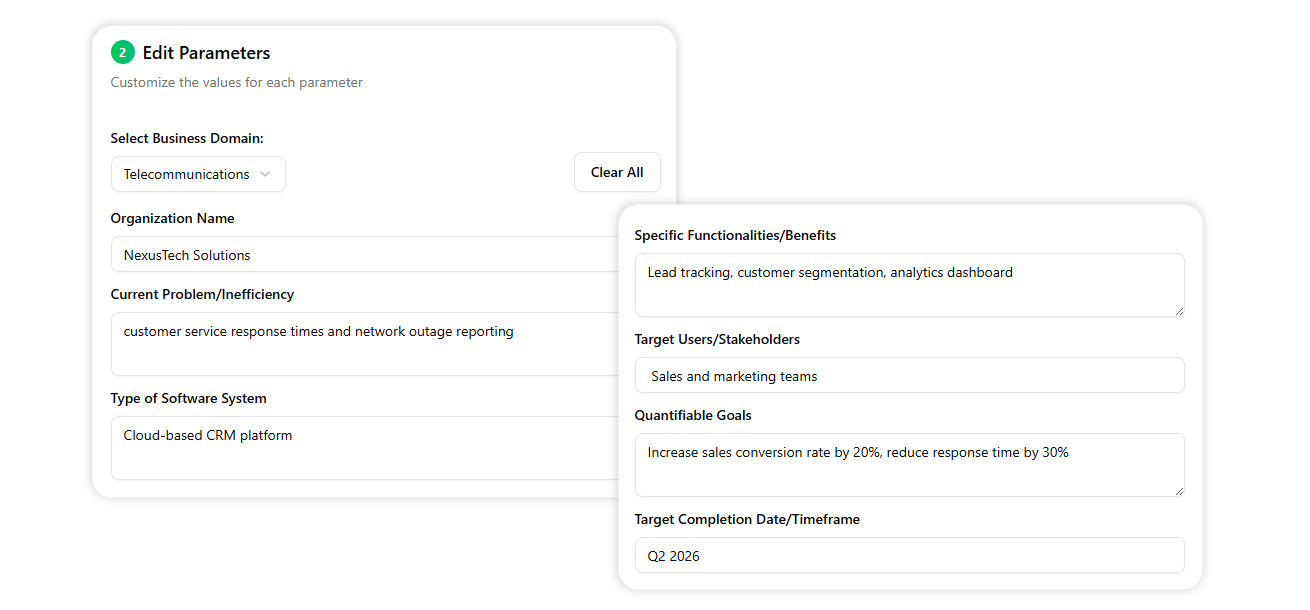1310x610 pixels.
Task: Grab the Specific Functionalities textarea resize handle
Action: (1179, 311)
